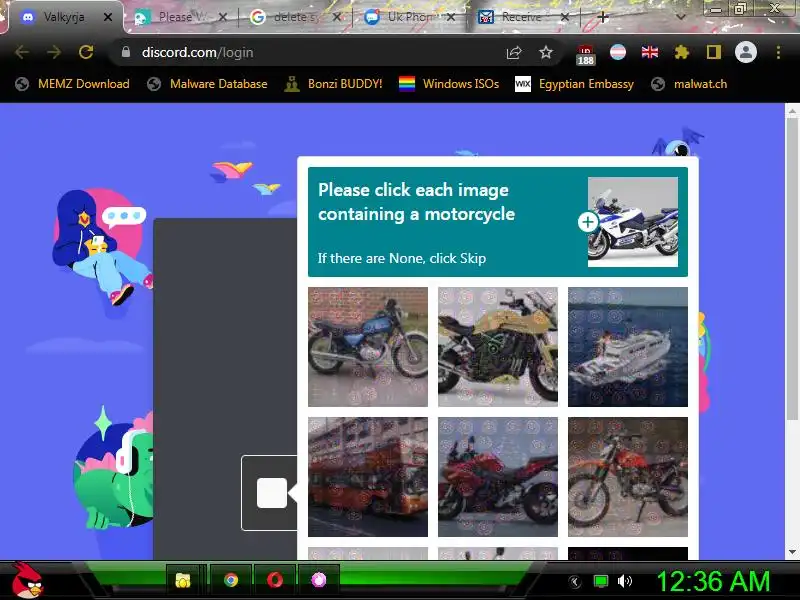
Task: Open the pink flower taskbar app
Action: (x=319, y=580)
